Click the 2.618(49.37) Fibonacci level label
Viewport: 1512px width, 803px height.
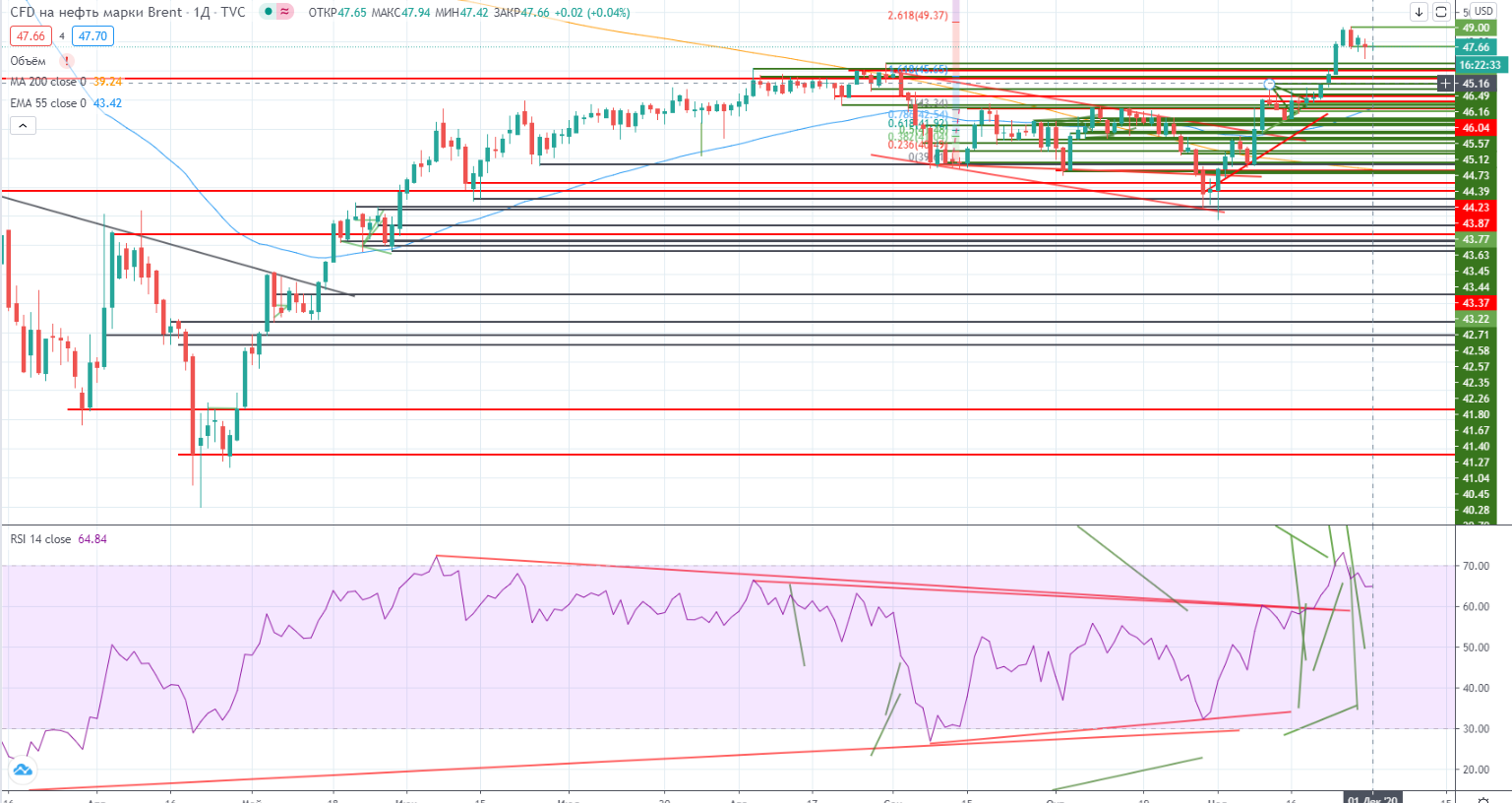tap(917, 16)
